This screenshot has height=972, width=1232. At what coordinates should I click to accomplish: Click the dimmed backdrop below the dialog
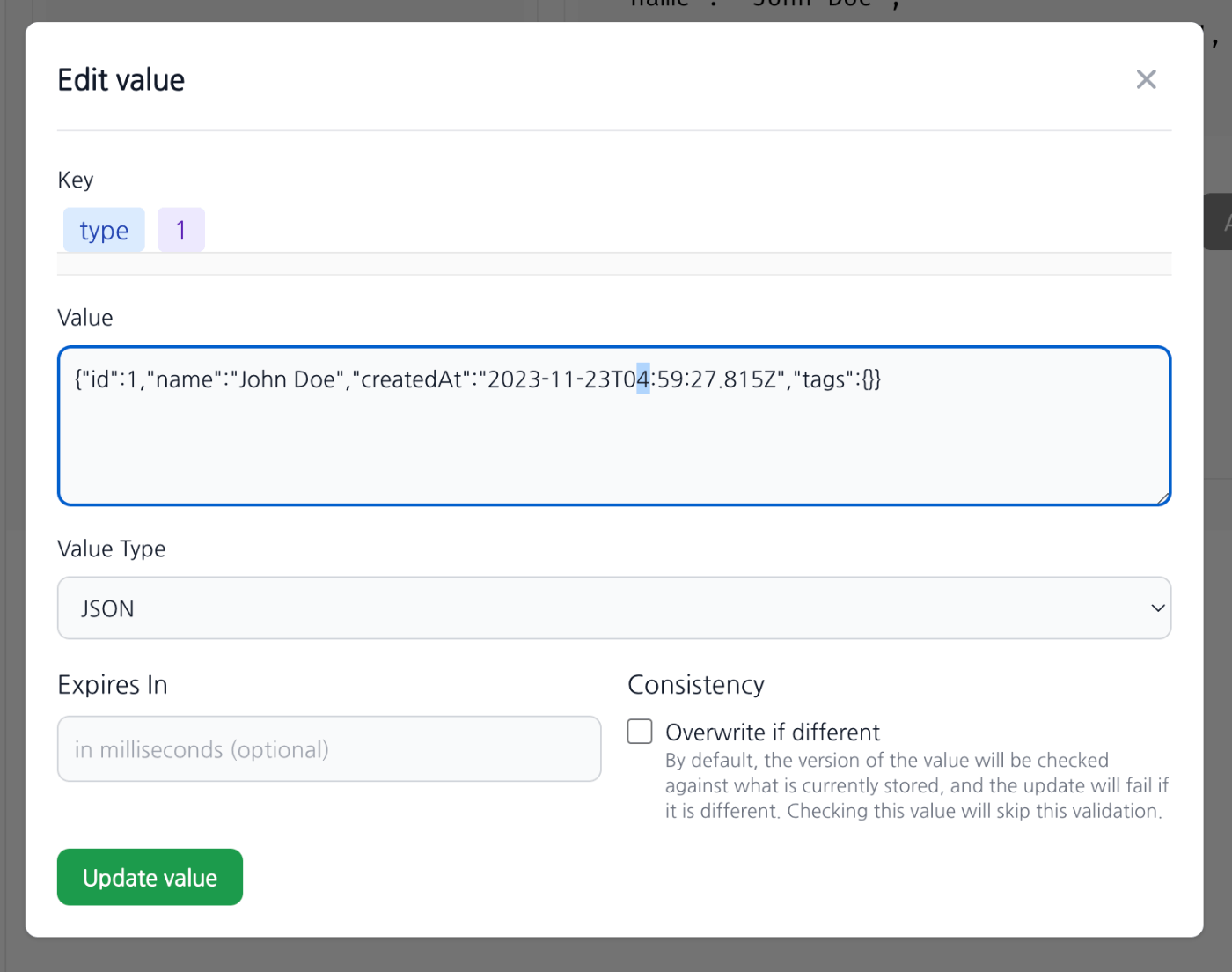616,955
